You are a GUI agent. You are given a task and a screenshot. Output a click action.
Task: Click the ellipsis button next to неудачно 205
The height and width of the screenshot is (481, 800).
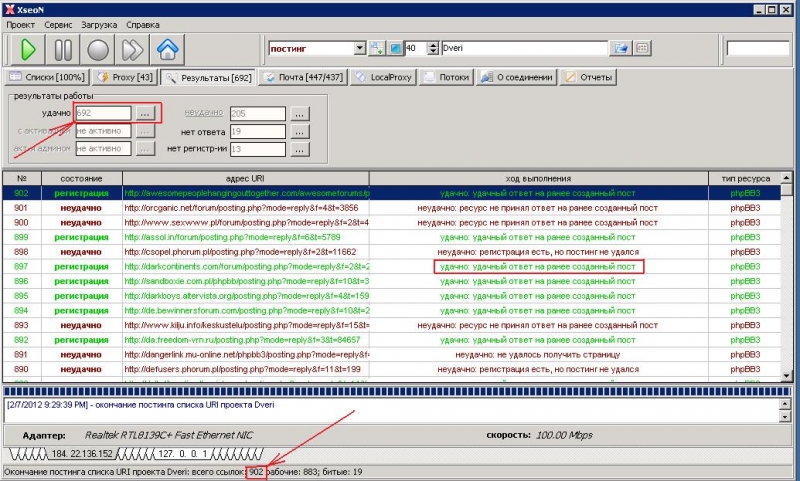[299, 114]
